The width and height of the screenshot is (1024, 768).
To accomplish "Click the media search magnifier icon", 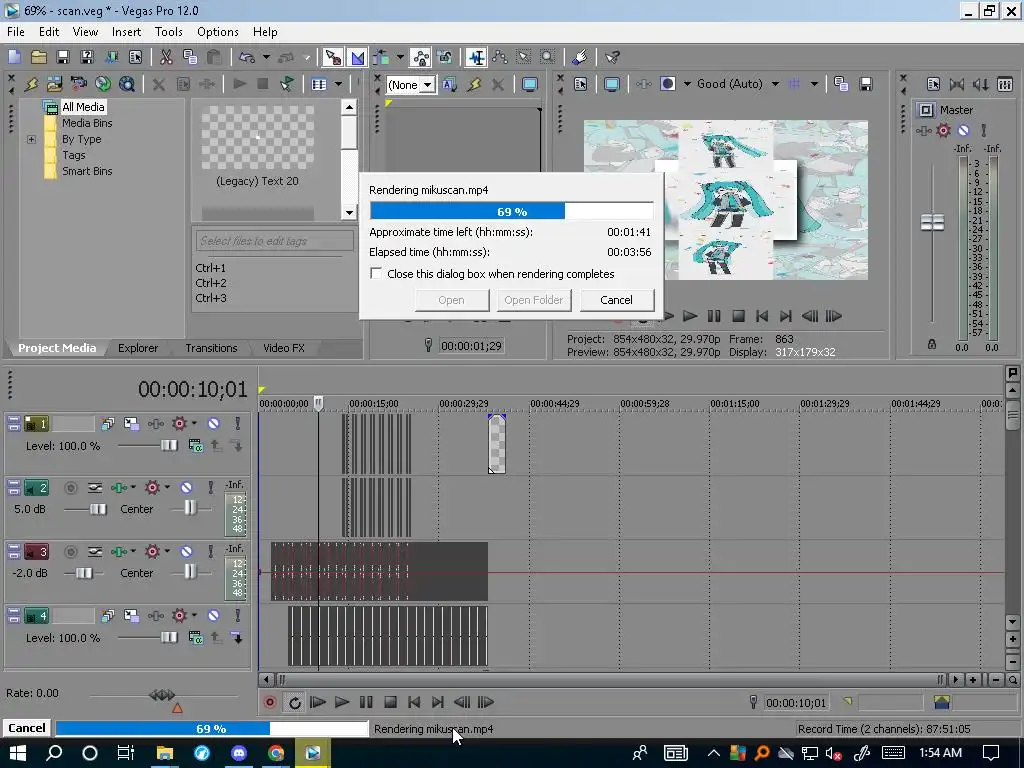I will [127, 84].
